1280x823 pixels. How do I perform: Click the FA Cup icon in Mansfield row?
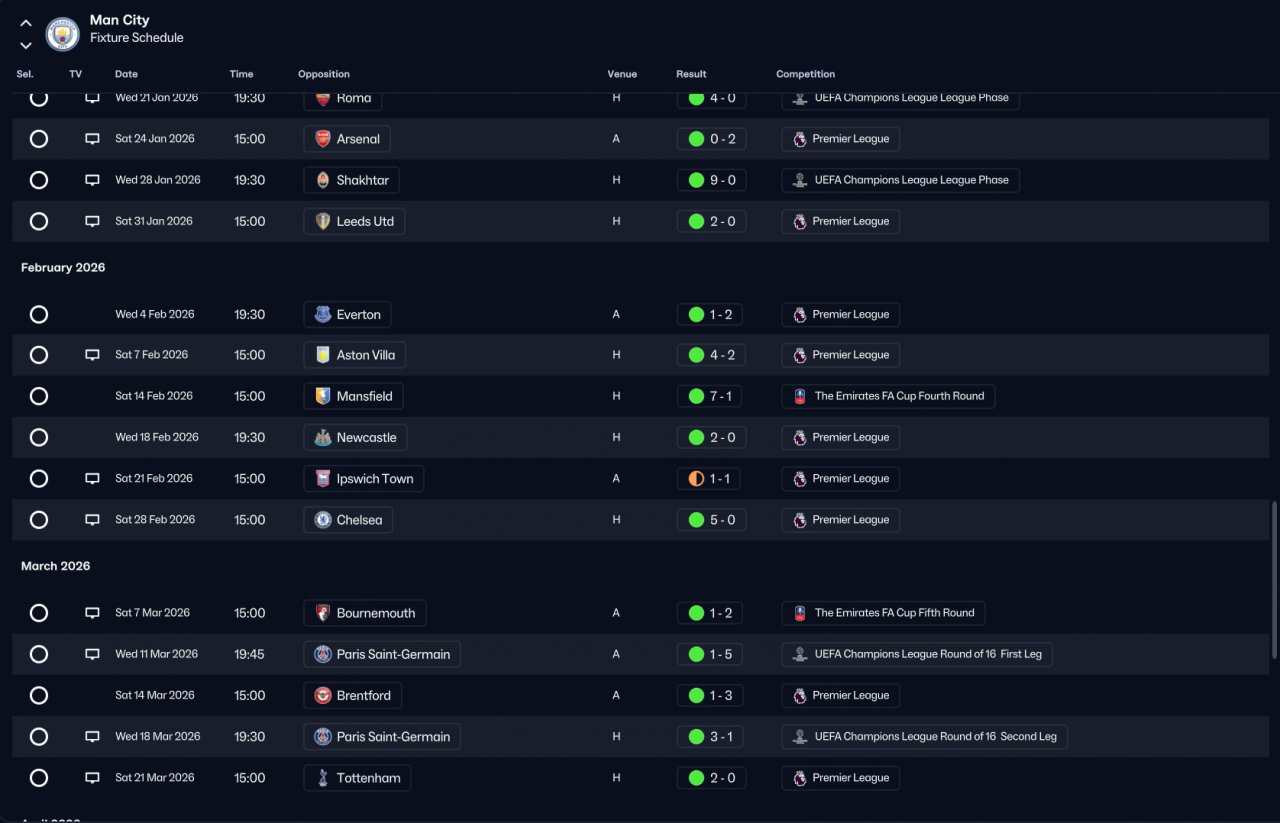799,396
